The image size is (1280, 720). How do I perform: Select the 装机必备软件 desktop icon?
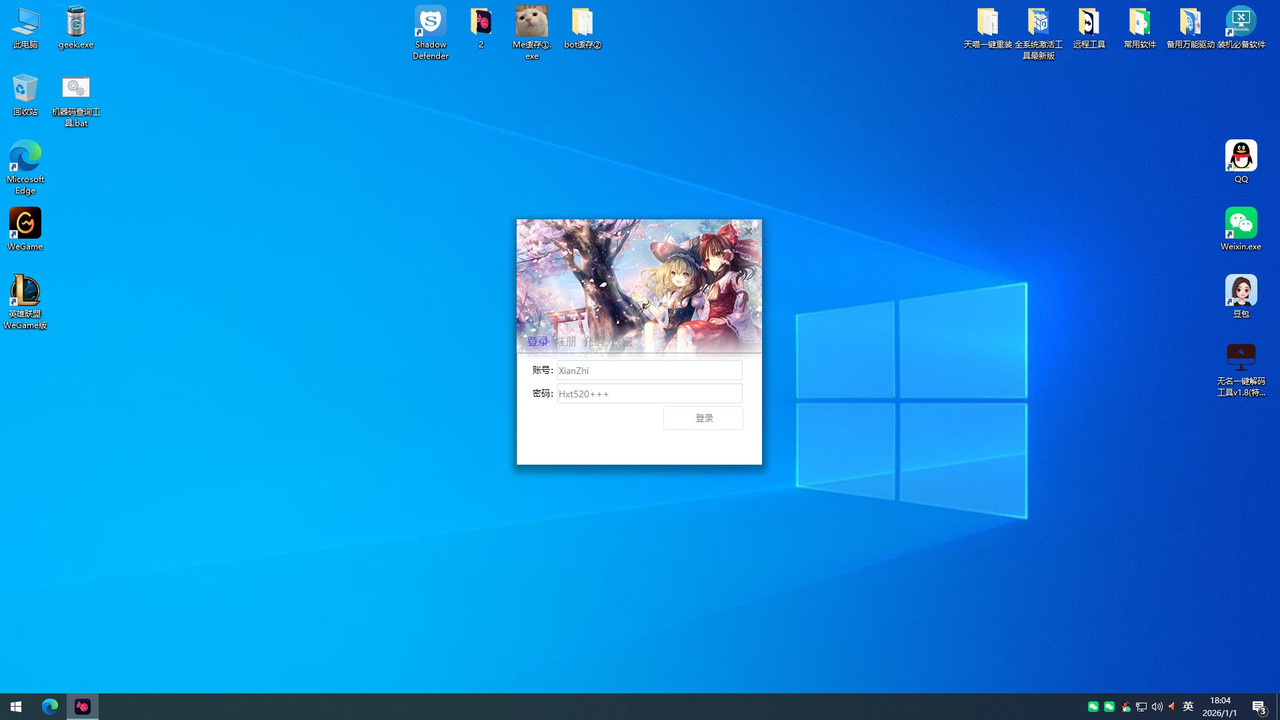pos(1241,28)
